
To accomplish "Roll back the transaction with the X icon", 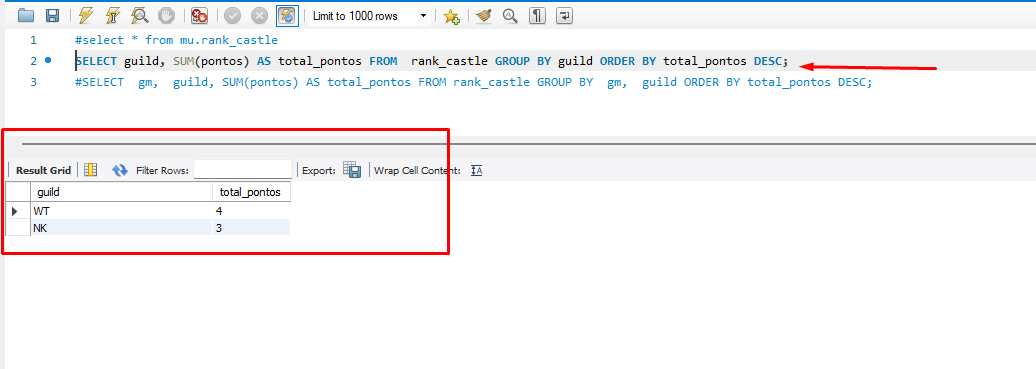I will (x=259, y=15).
